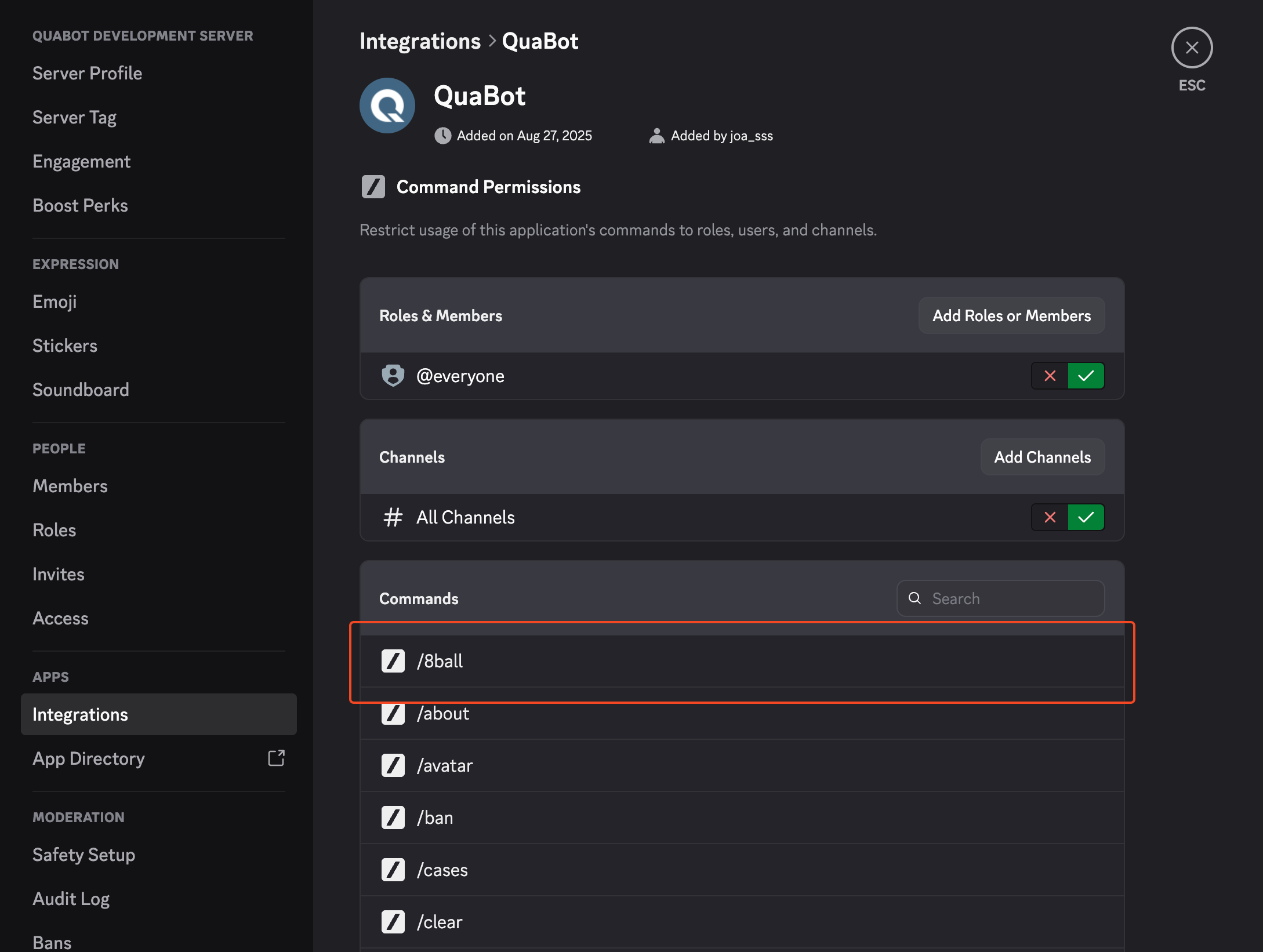Click the slash icon for /cases
The height and width of the screenshot is (952, 1263).
(x=393, y=870)
